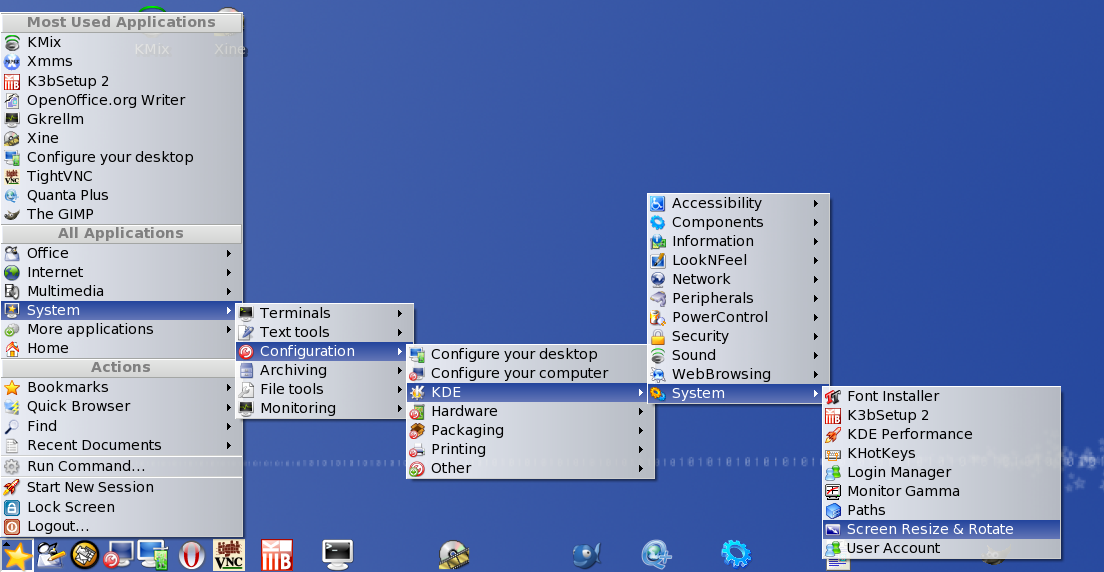The height and width of the screenshot is (572, 1104).
Task: Click the blue KDE gear panel icon
Action: coord(736,555)
